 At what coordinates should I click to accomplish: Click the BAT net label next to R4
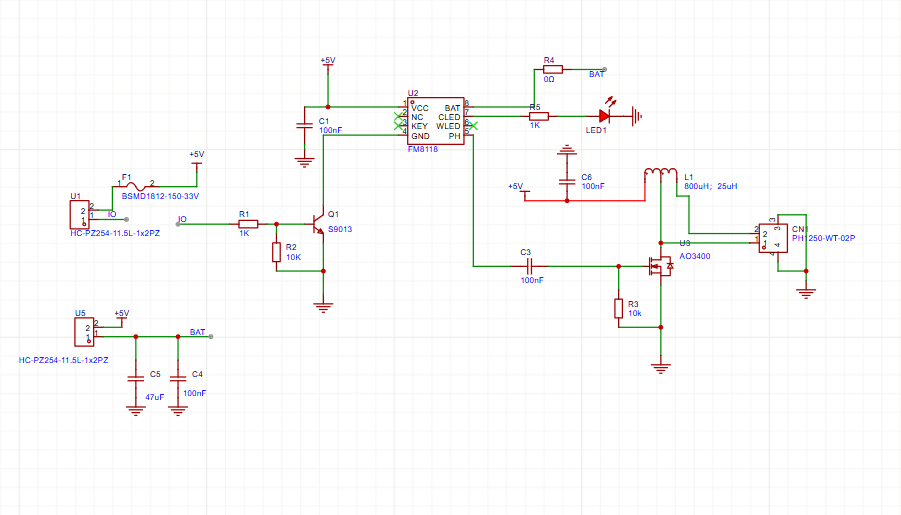pyautogui.click(x=596, y=75)
